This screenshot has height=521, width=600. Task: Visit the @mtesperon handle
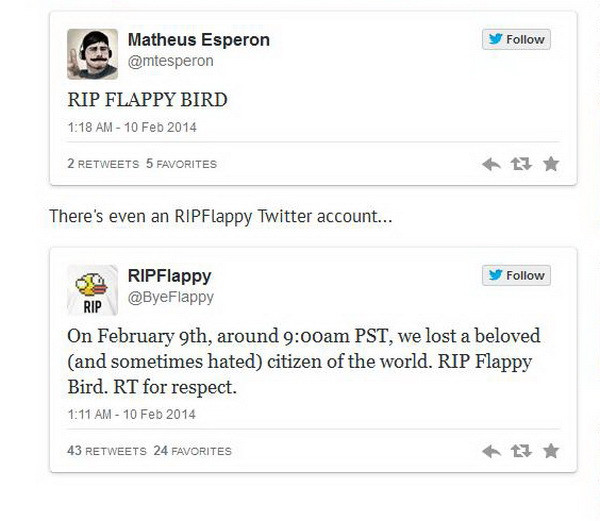170,61
